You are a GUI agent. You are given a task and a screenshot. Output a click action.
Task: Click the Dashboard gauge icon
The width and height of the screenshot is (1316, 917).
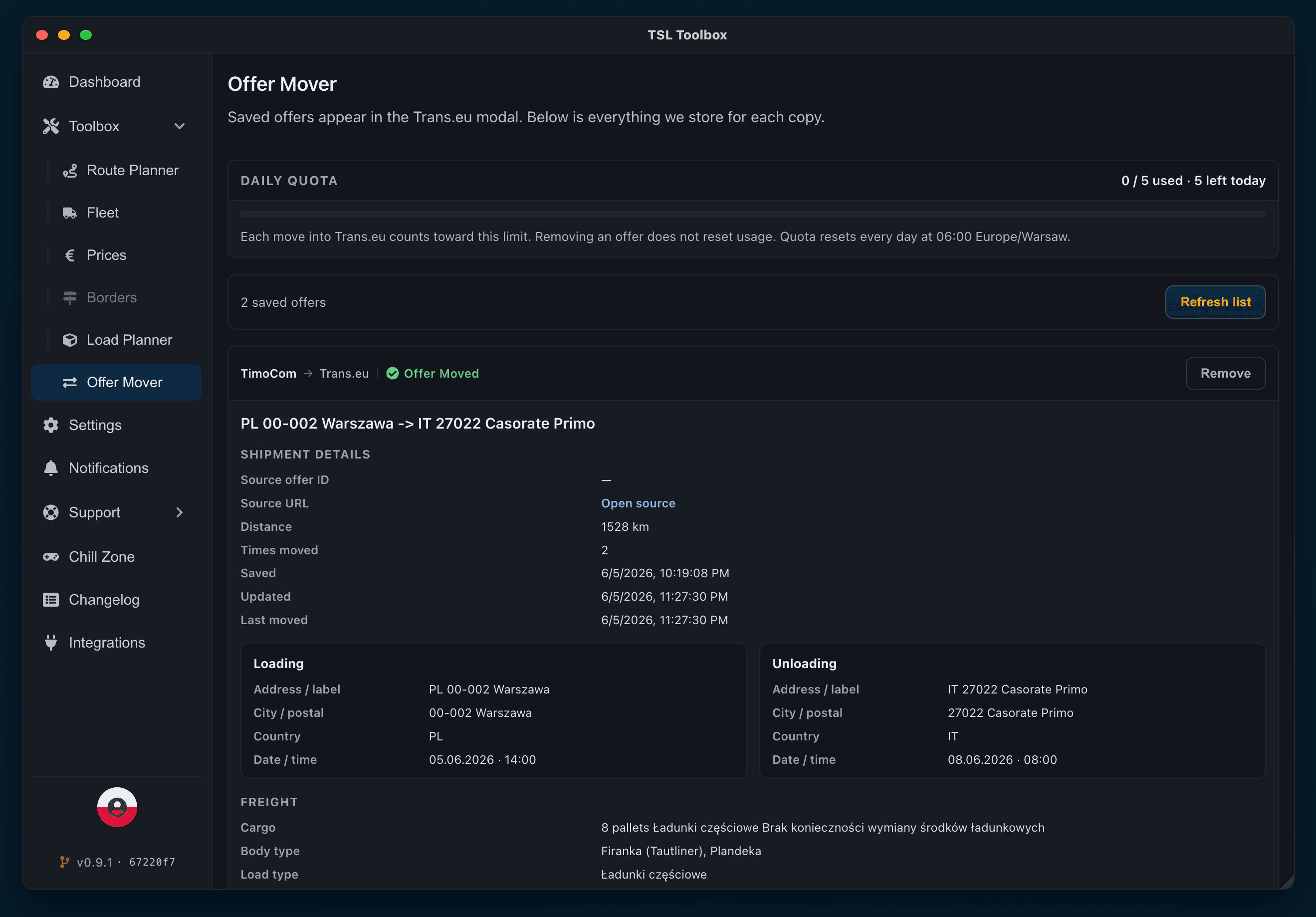(51, 82)
